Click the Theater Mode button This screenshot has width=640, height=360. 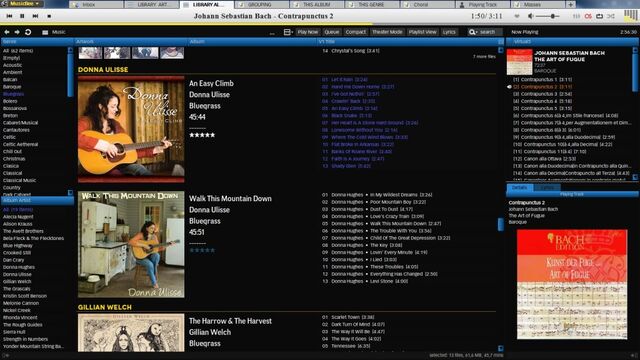[x=387, y=32]
